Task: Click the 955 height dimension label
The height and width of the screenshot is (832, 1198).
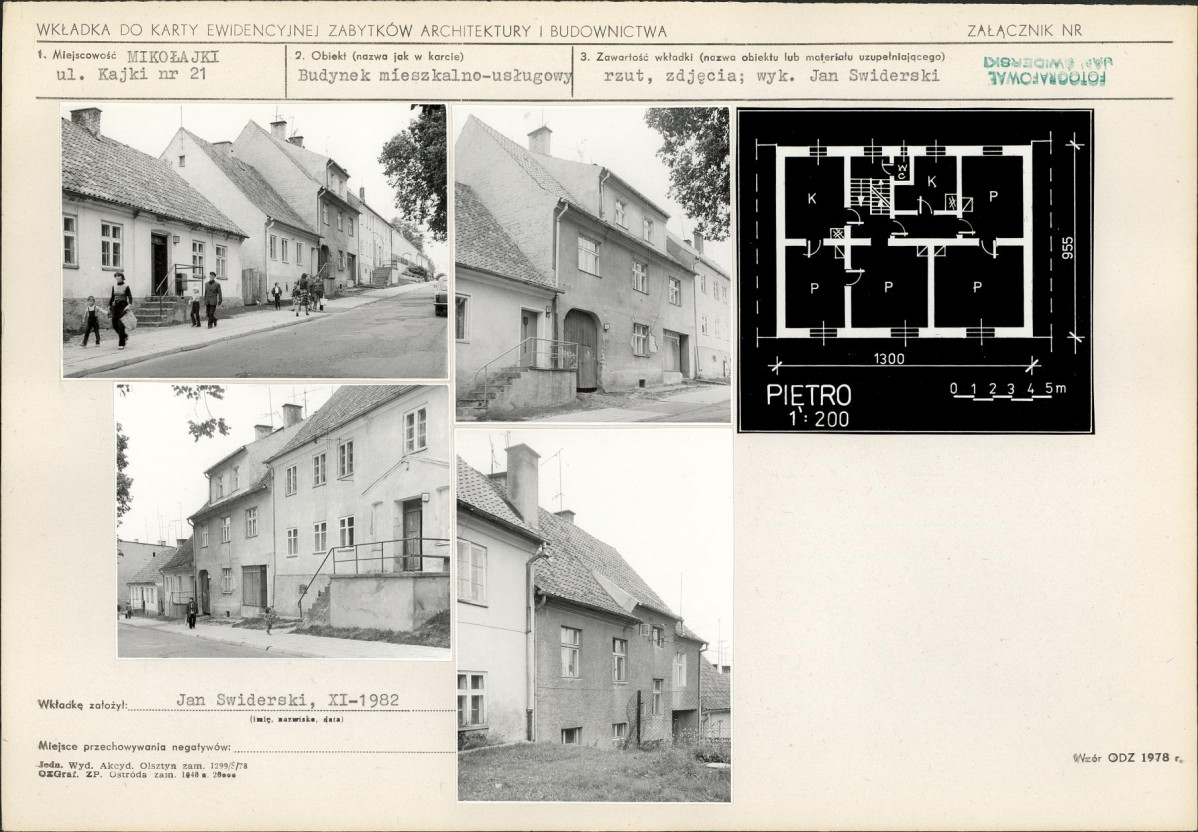Action: (1067, 248)
